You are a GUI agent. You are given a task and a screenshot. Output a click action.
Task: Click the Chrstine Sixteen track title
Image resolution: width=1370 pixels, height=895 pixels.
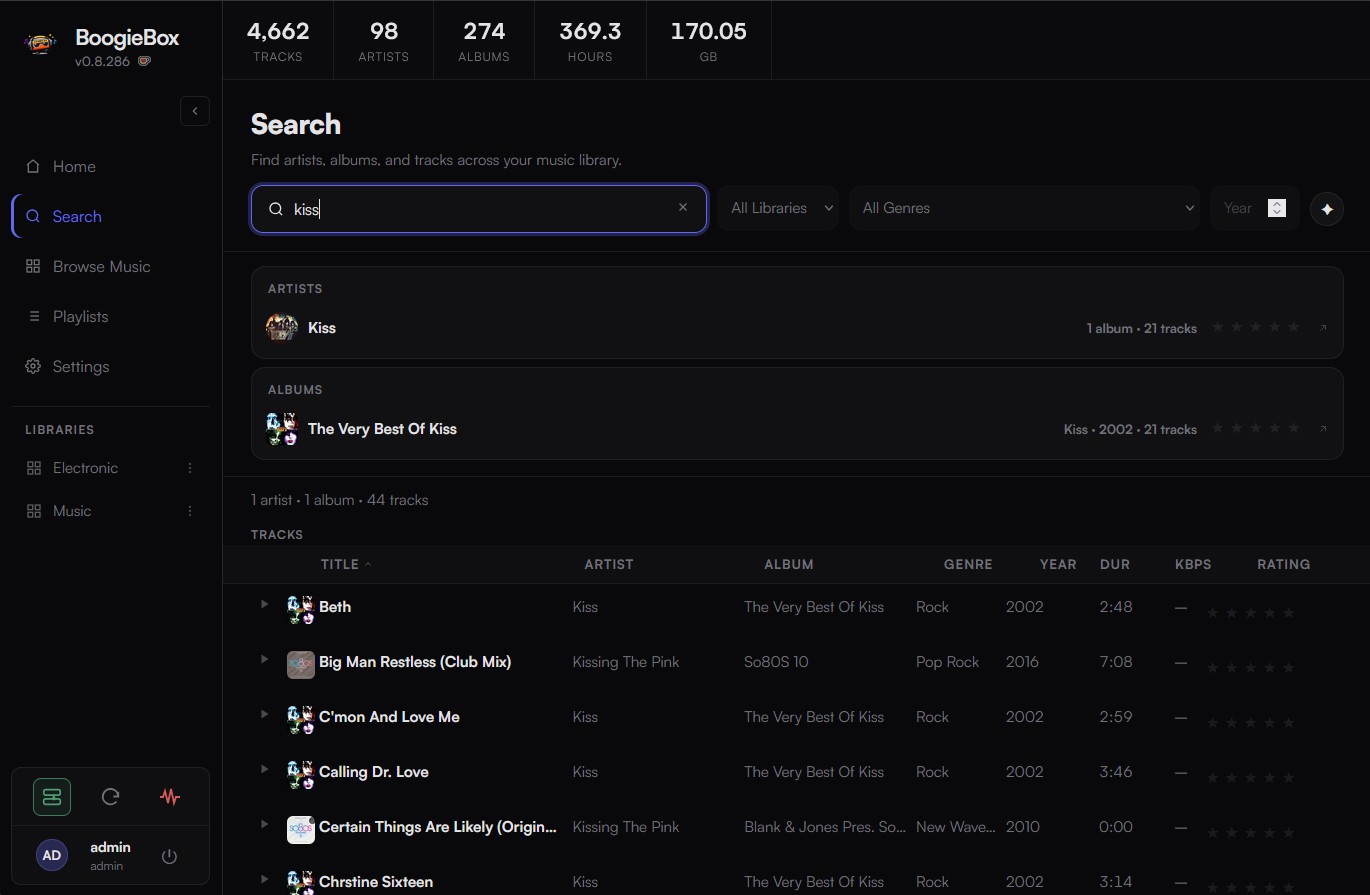tap(376, 882)
